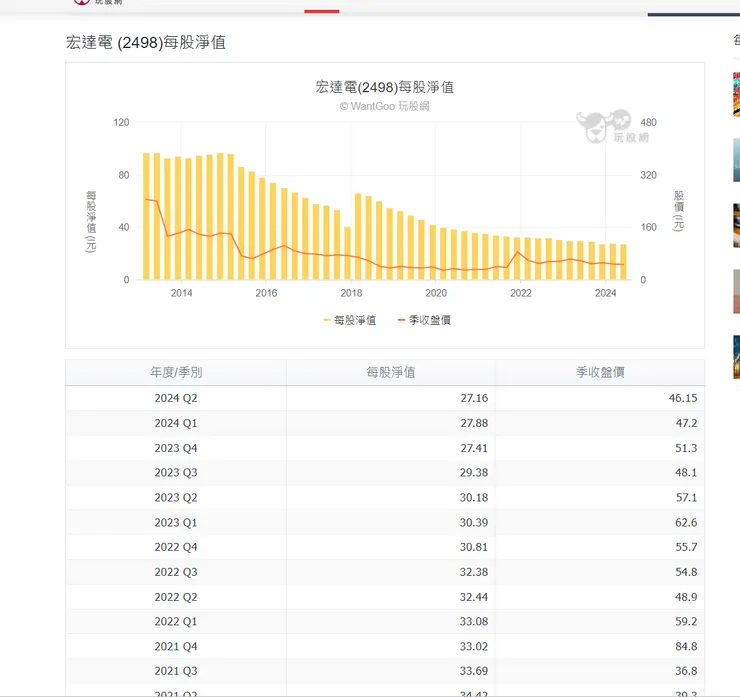This screenshot has width=740, height=697.
Task: Select the 2023 Q4 row label
Action: pos(176,448)
